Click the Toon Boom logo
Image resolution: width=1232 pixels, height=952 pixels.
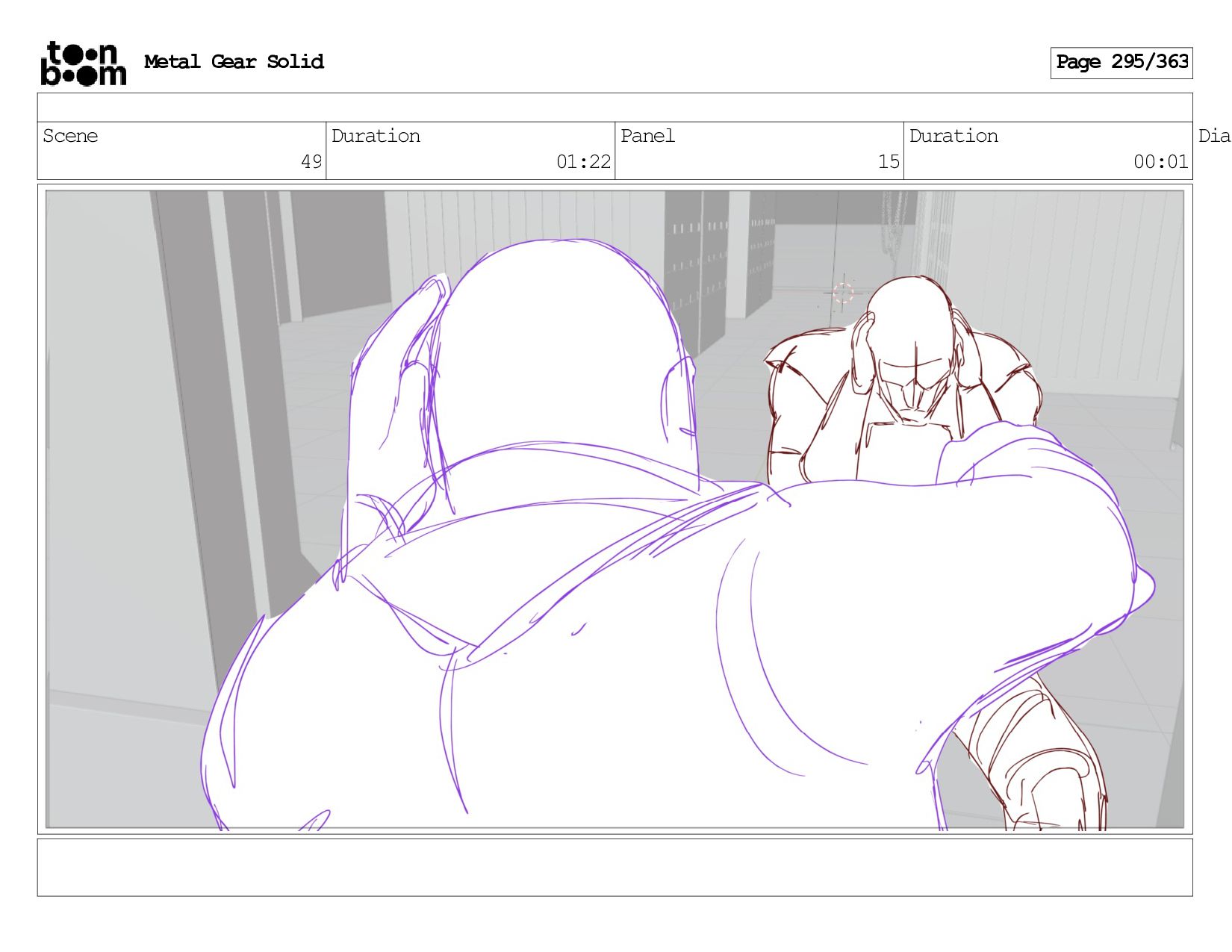tap(83, 63)
